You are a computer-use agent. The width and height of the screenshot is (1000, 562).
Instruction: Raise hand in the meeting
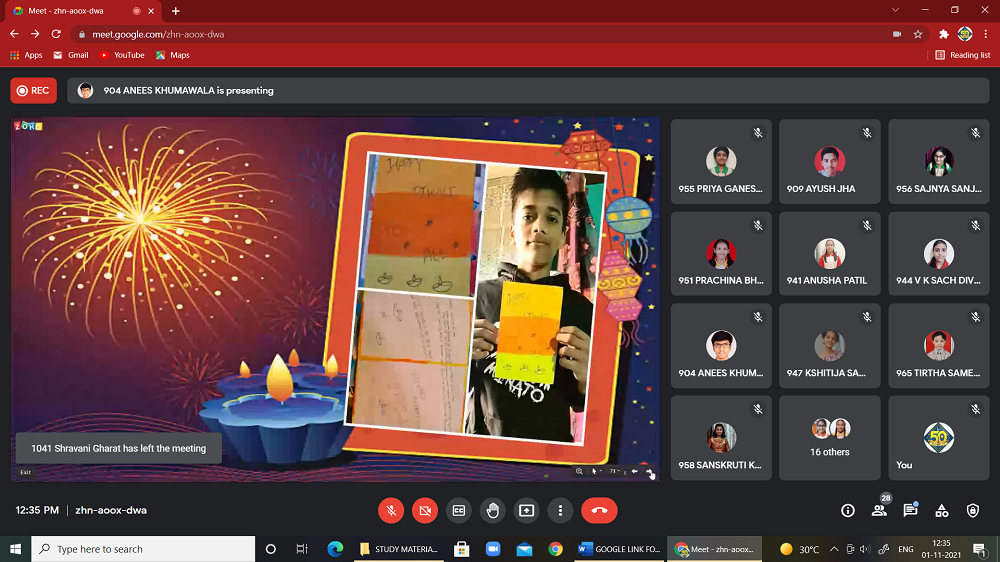point(493,510)
